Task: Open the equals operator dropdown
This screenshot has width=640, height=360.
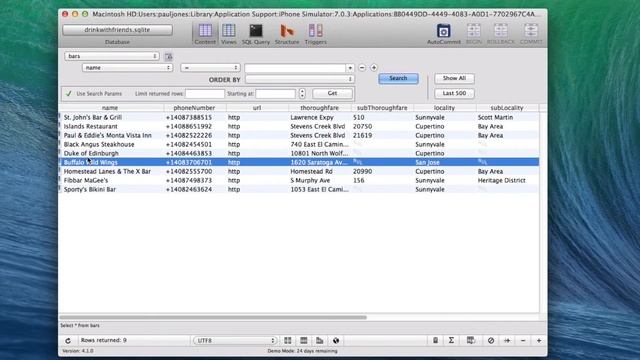Action: pos(210,68)
